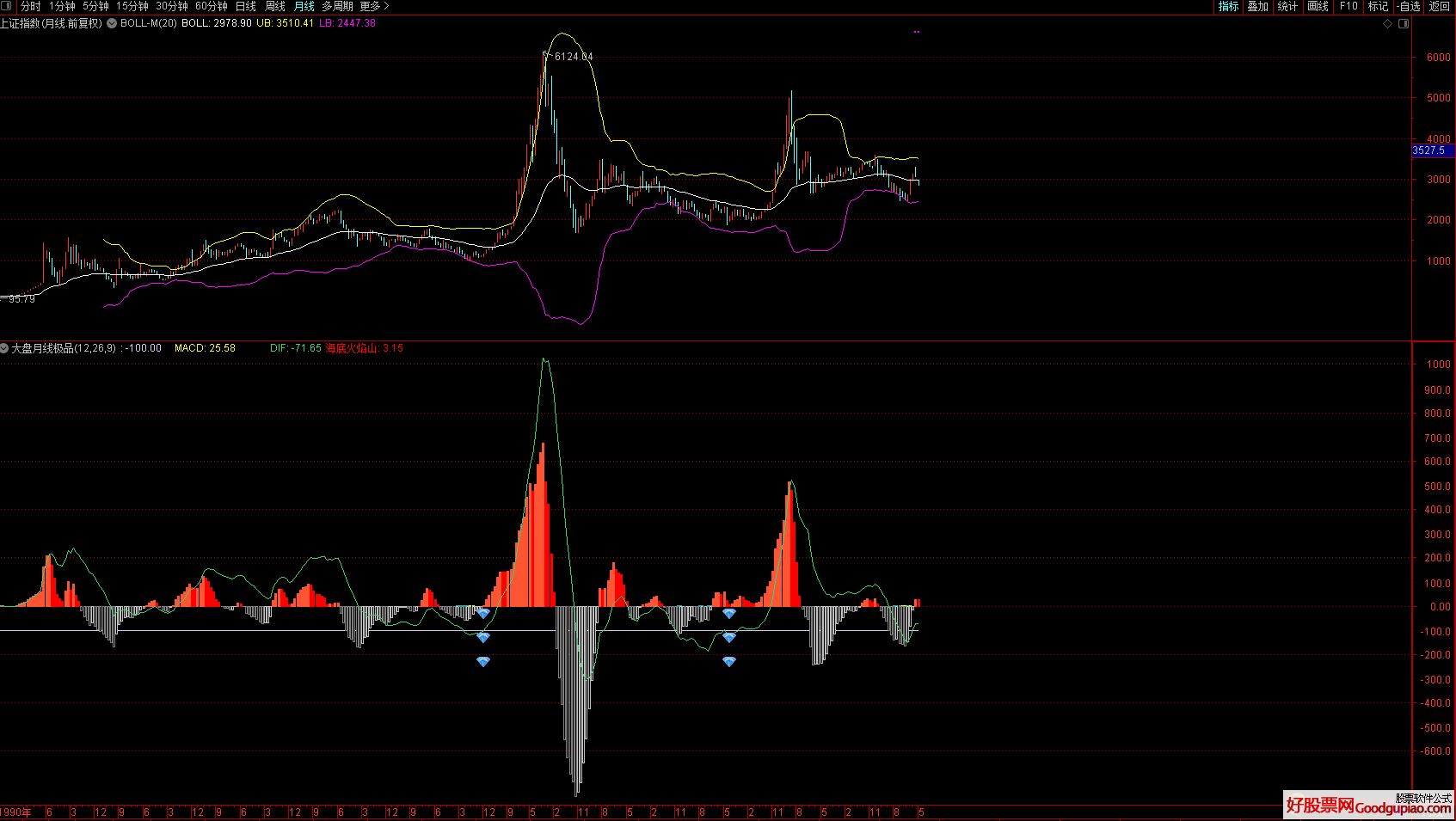
Task: Open the BOLL-M indicator dropdown arrow
Action: point(111,23)
